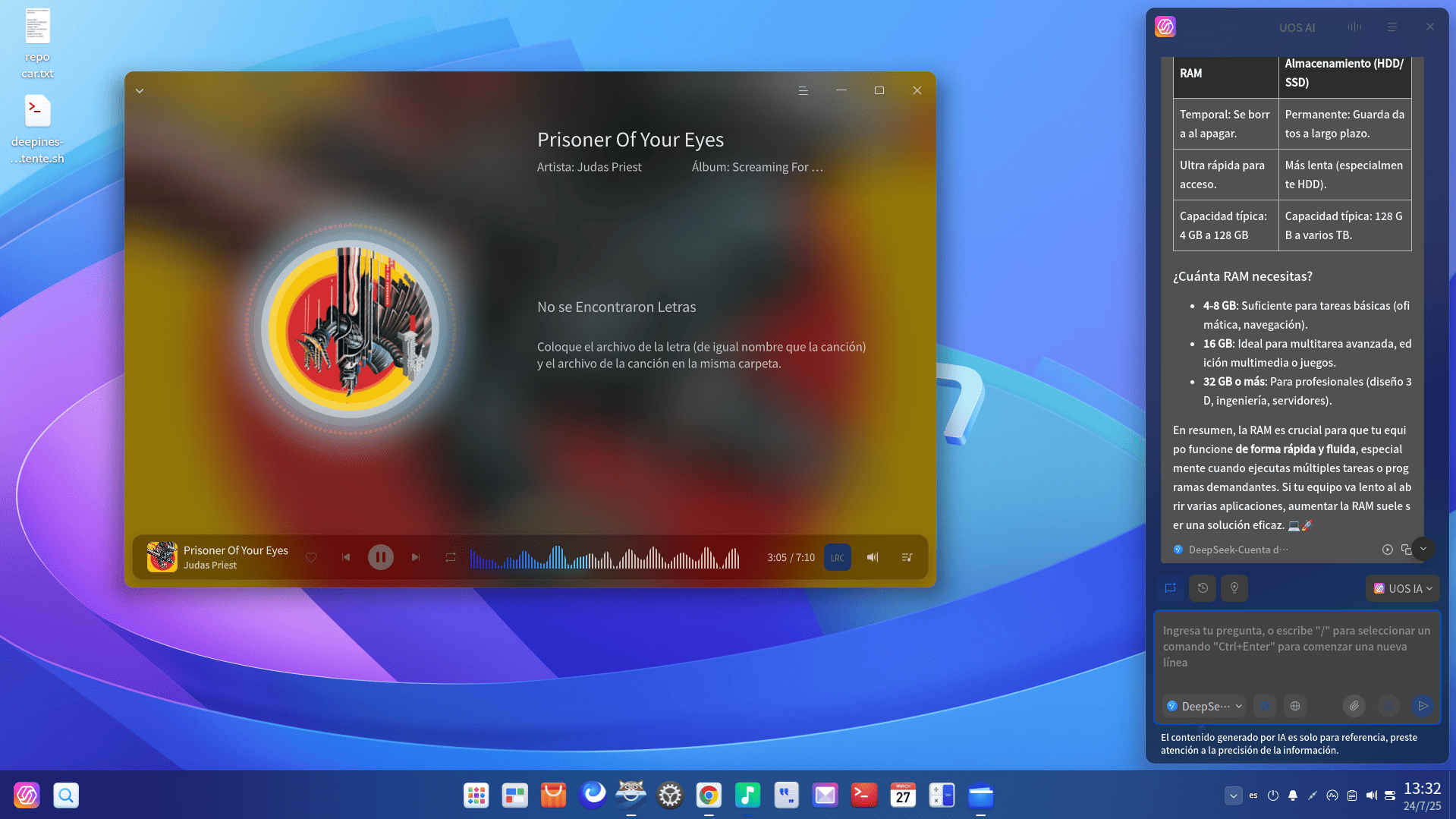Expand the UOS IA assistant dropdown

(1403, 588)
